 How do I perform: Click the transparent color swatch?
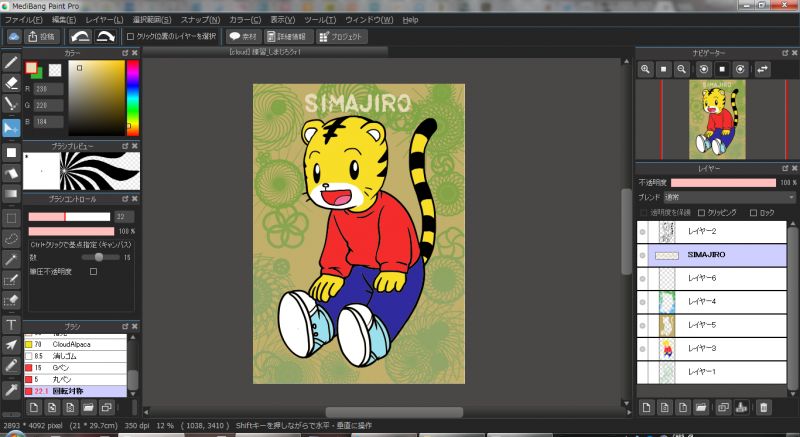point(55,70)
